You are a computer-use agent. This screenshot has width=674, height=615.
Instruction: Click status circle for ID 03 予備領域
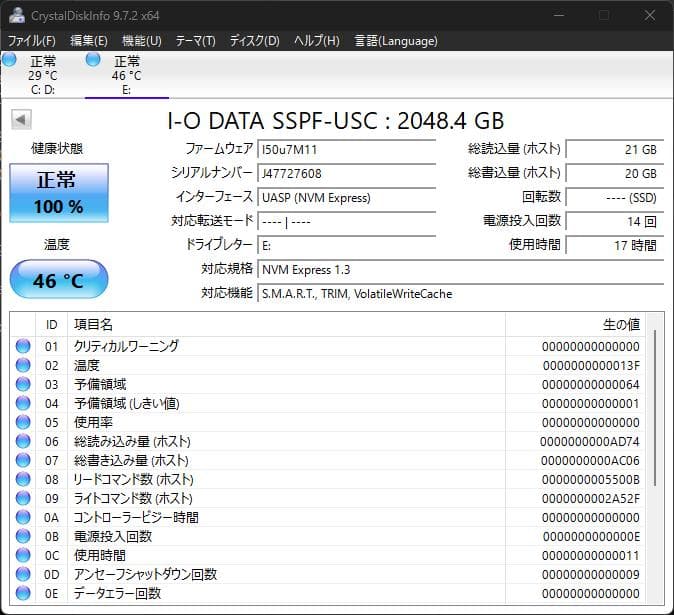pos(23,384)
